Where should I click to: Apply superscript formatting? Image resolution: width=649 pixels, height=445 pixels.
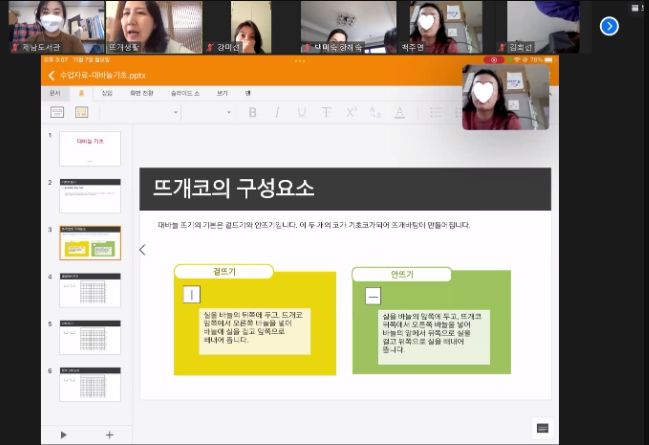[x=351, y=112]
